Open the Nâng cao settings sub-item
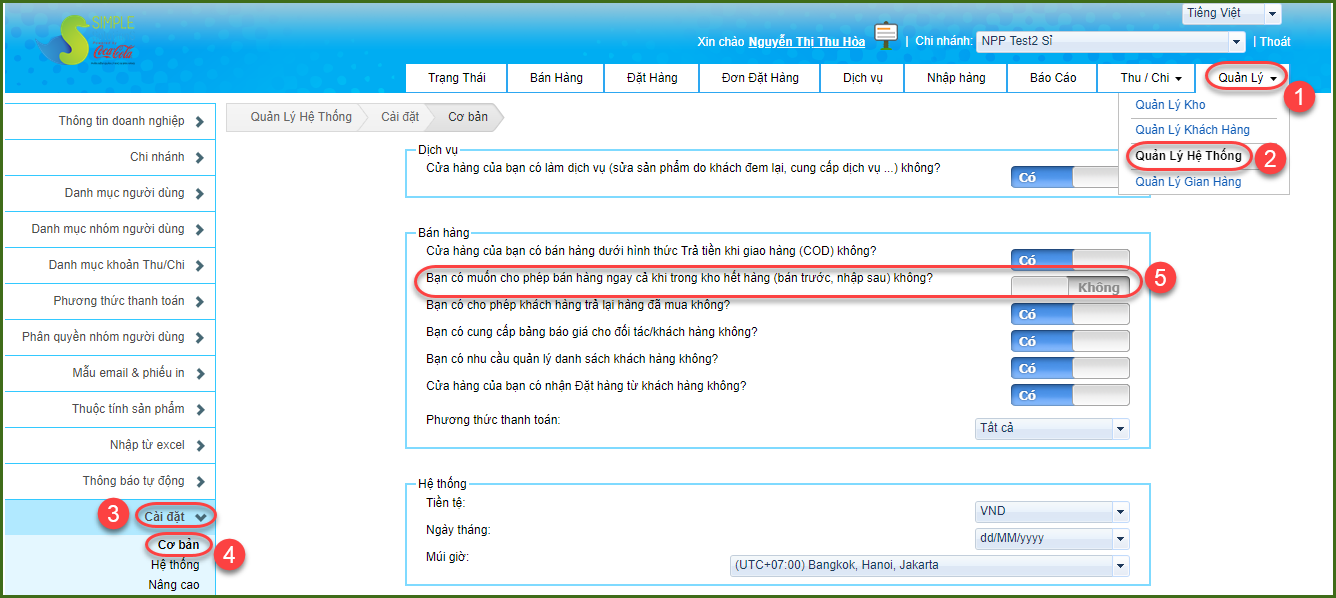1336x598 pixels. (174, 584)
